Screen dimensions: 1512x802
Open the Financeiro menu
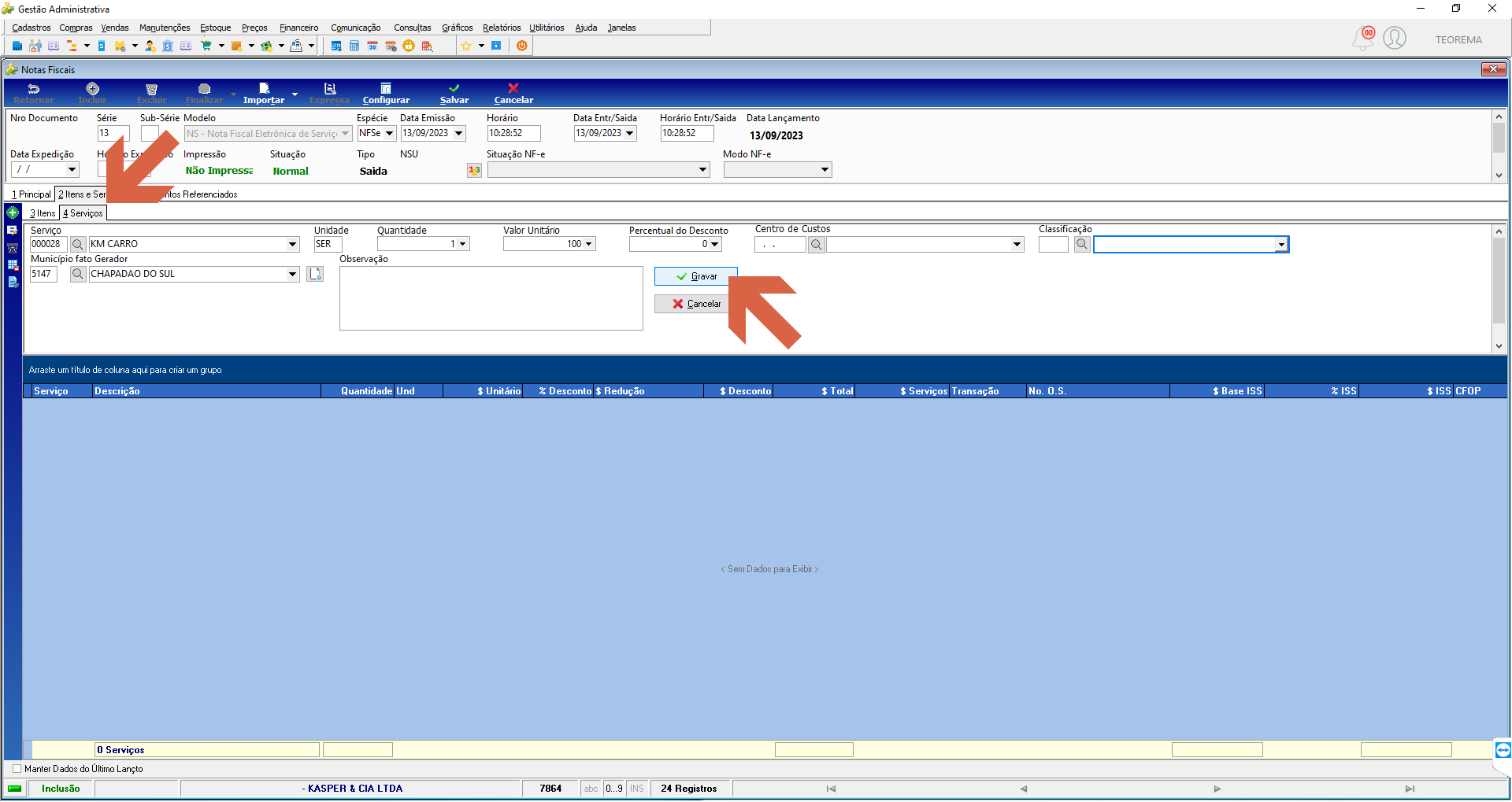(x=299, y=28)
